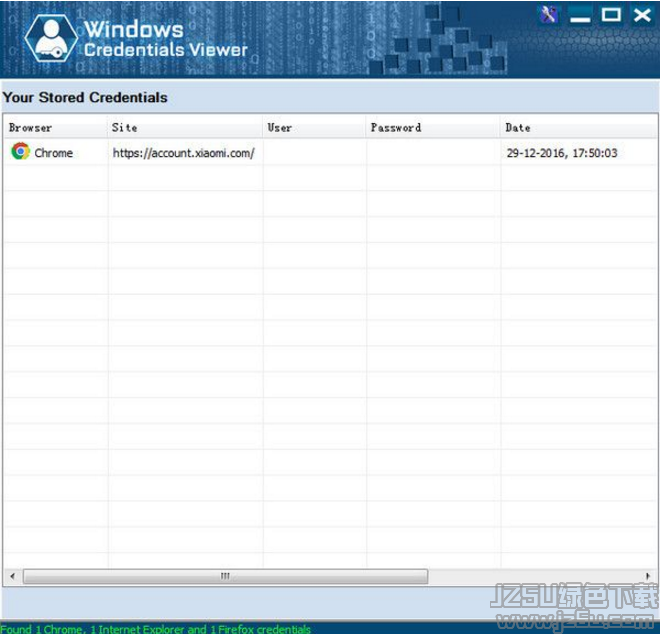Open the settings tools icon in title bar
The height and width of the screenshot is (634, 660).
tap(548, 15)
